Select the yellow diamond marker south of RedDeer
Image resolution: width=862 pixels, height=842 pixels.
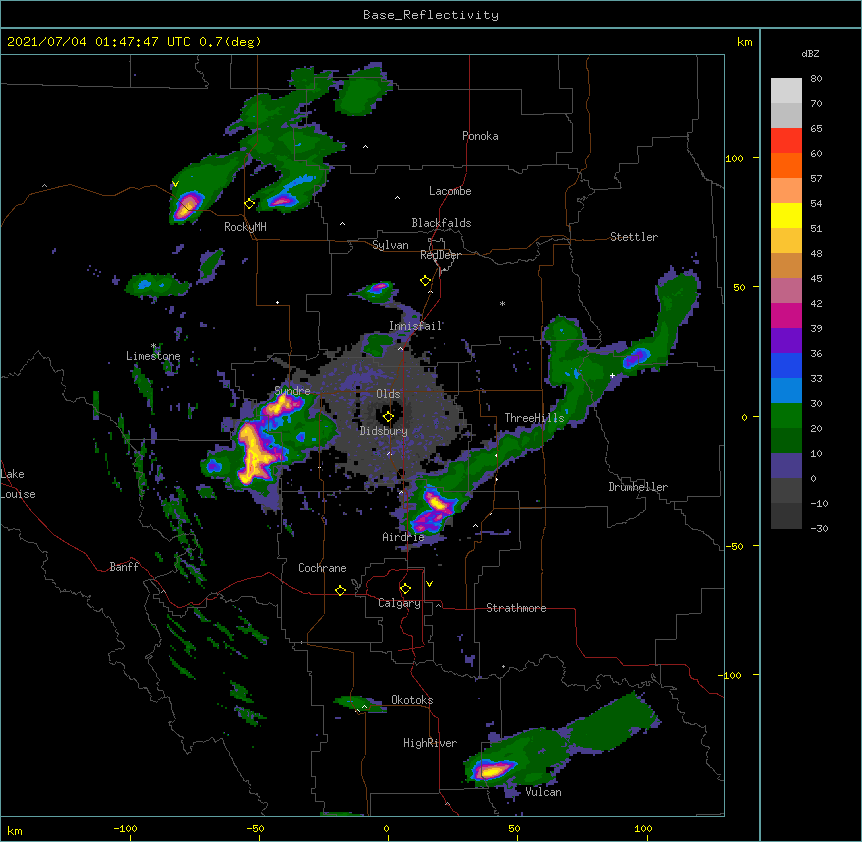(426, 280)
